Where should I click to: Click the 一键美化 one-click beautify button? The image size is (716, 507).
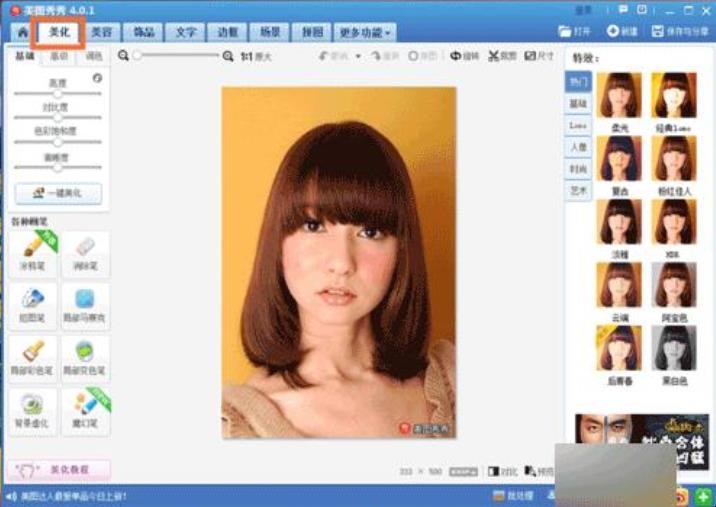[x=58, y=193]
